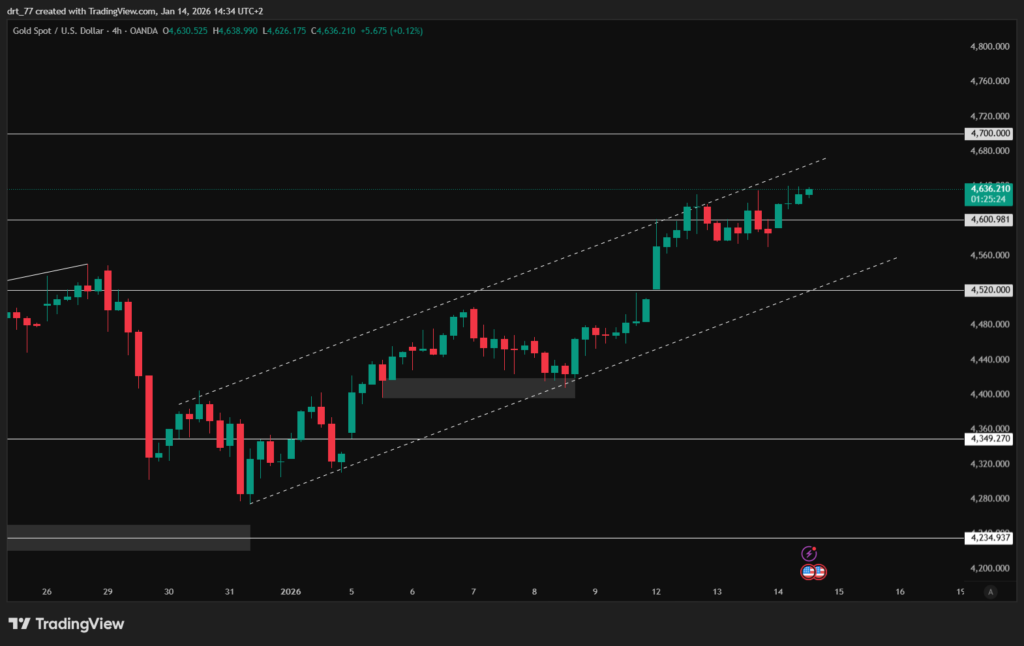Viewport: 1024px width, 646px height.
Task: Select the 4,700.000 price label
Action: (989, 133)
